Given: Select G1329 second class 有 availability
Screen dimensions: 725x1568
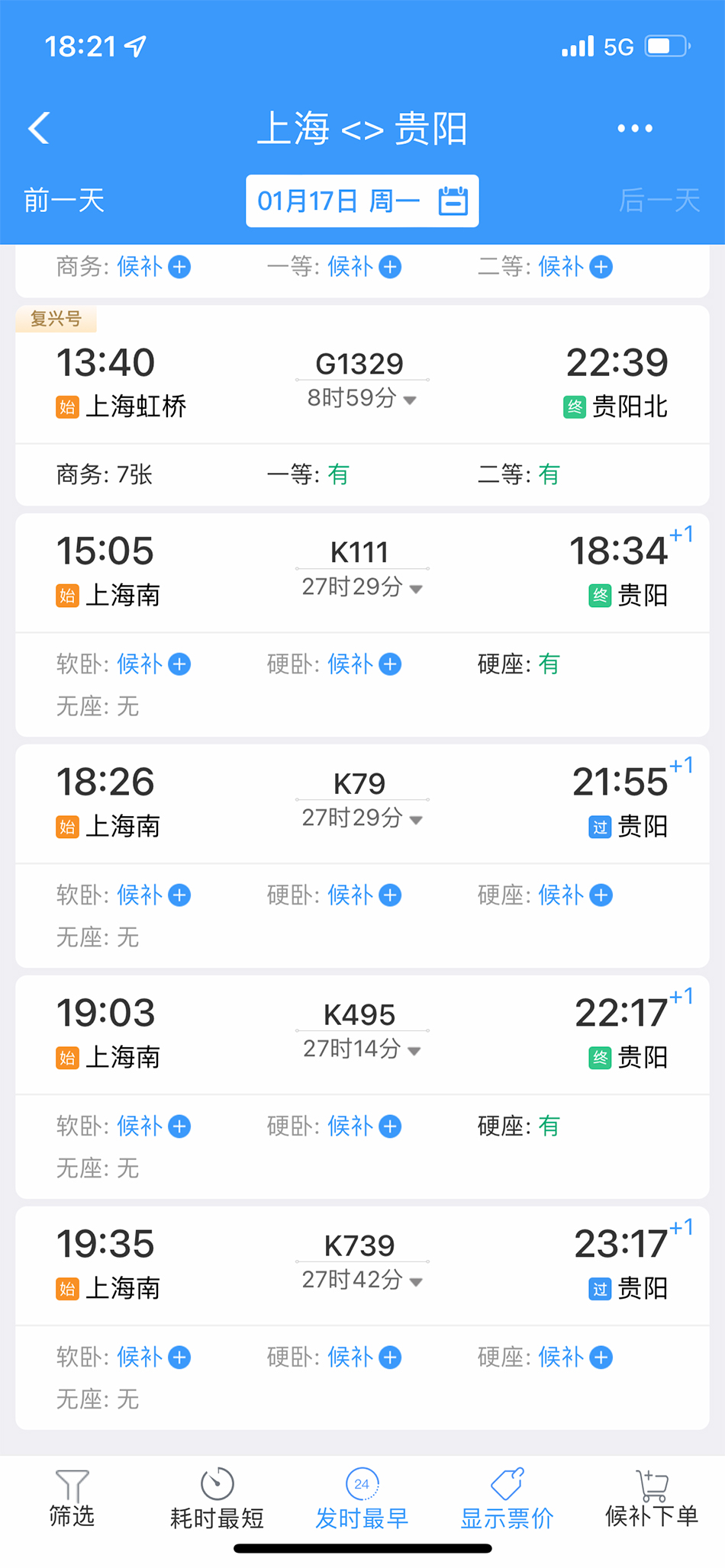Looking at the screenshot, I should pyautogui.click(x=549, y=474).
